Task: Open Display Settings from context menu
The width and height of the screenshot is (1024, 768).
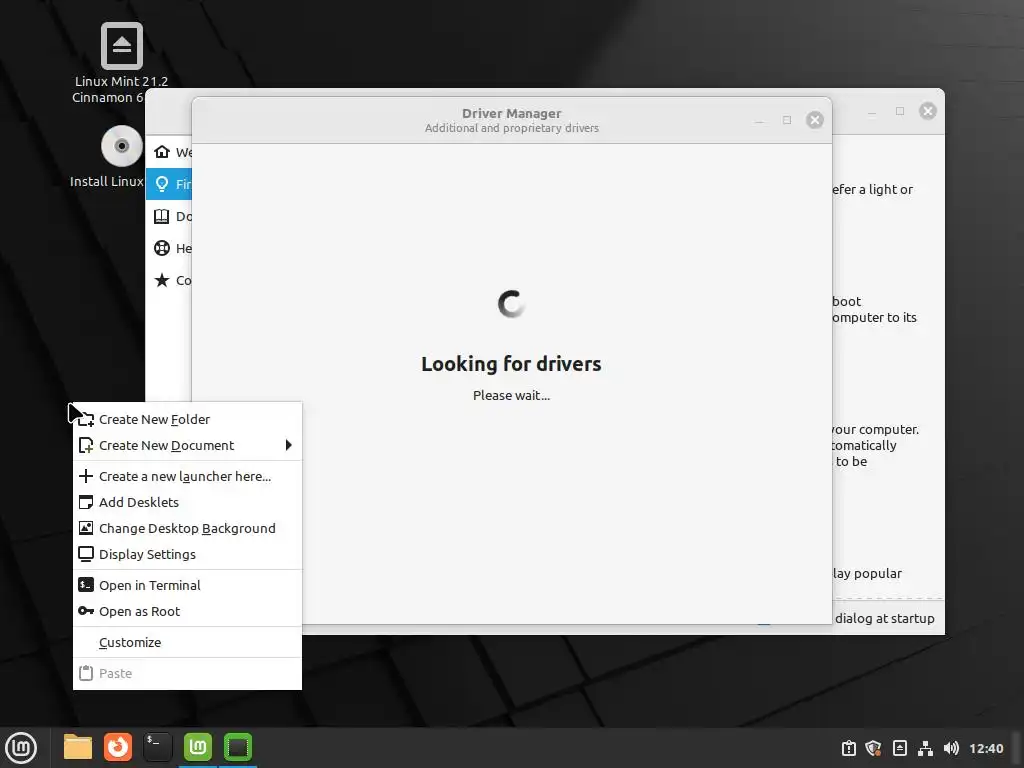Action: pyautogui.click(x=187, y=554)
